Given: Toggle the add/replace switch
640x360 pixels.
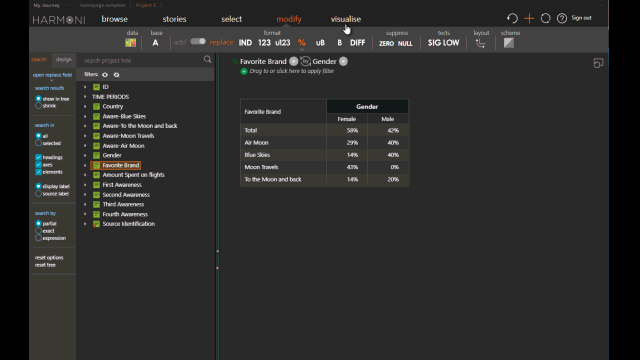Looking at the screenshot, I should 198,41.
